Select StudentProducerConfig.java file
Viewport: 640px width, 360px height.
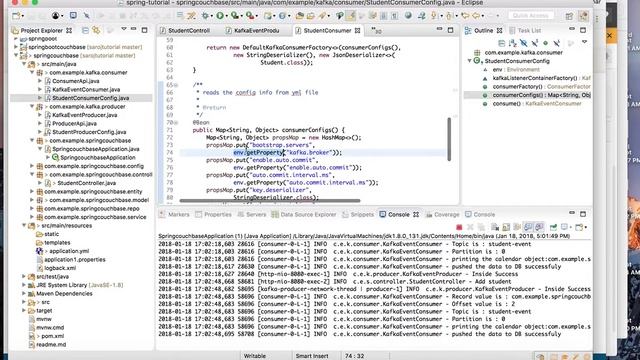(x=89, y=132)
